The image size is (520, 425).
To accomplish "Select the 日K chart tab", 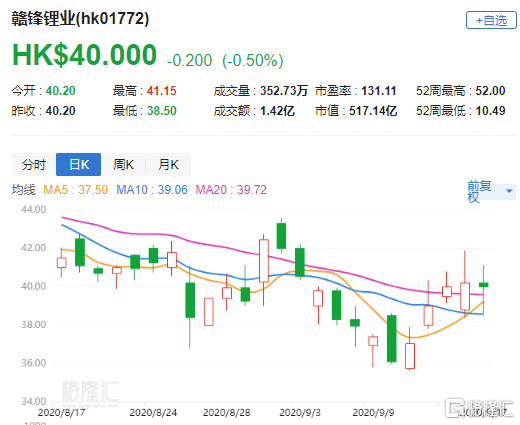I will click(x=79, y=164).
